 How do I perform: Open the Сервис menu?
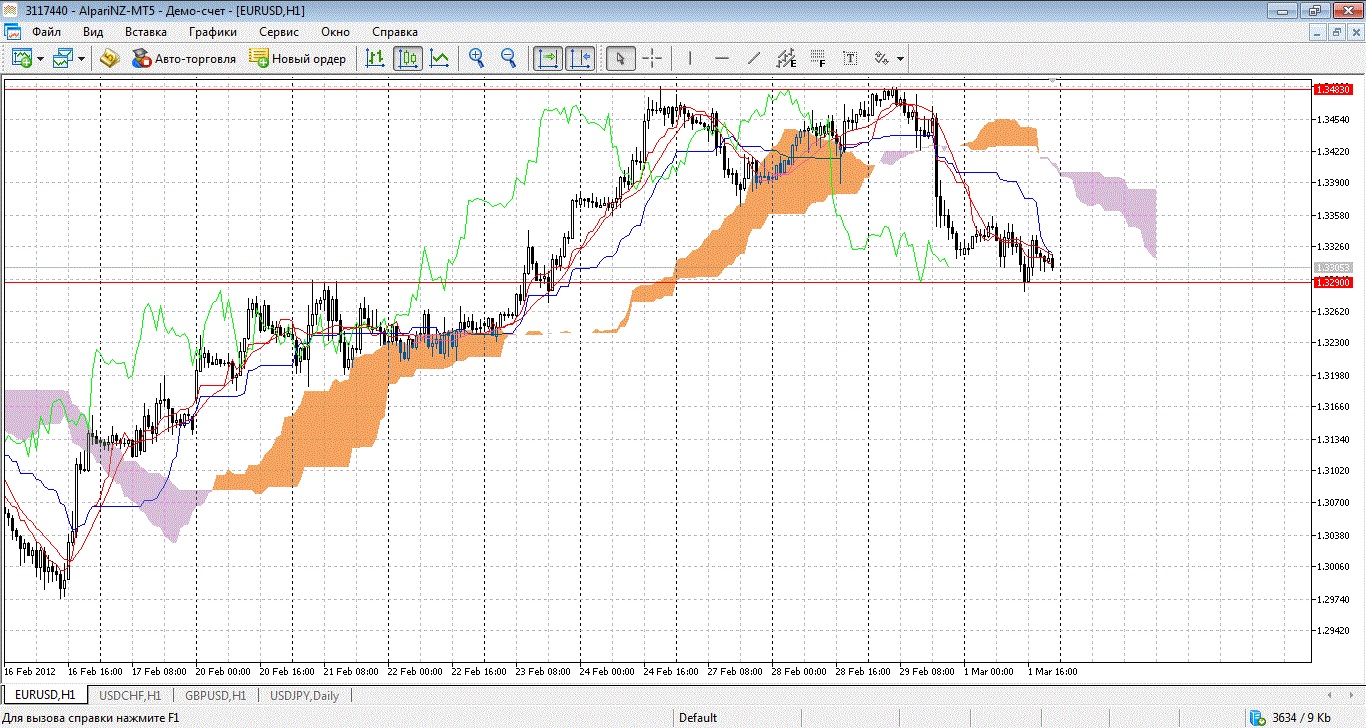point(278,32)
